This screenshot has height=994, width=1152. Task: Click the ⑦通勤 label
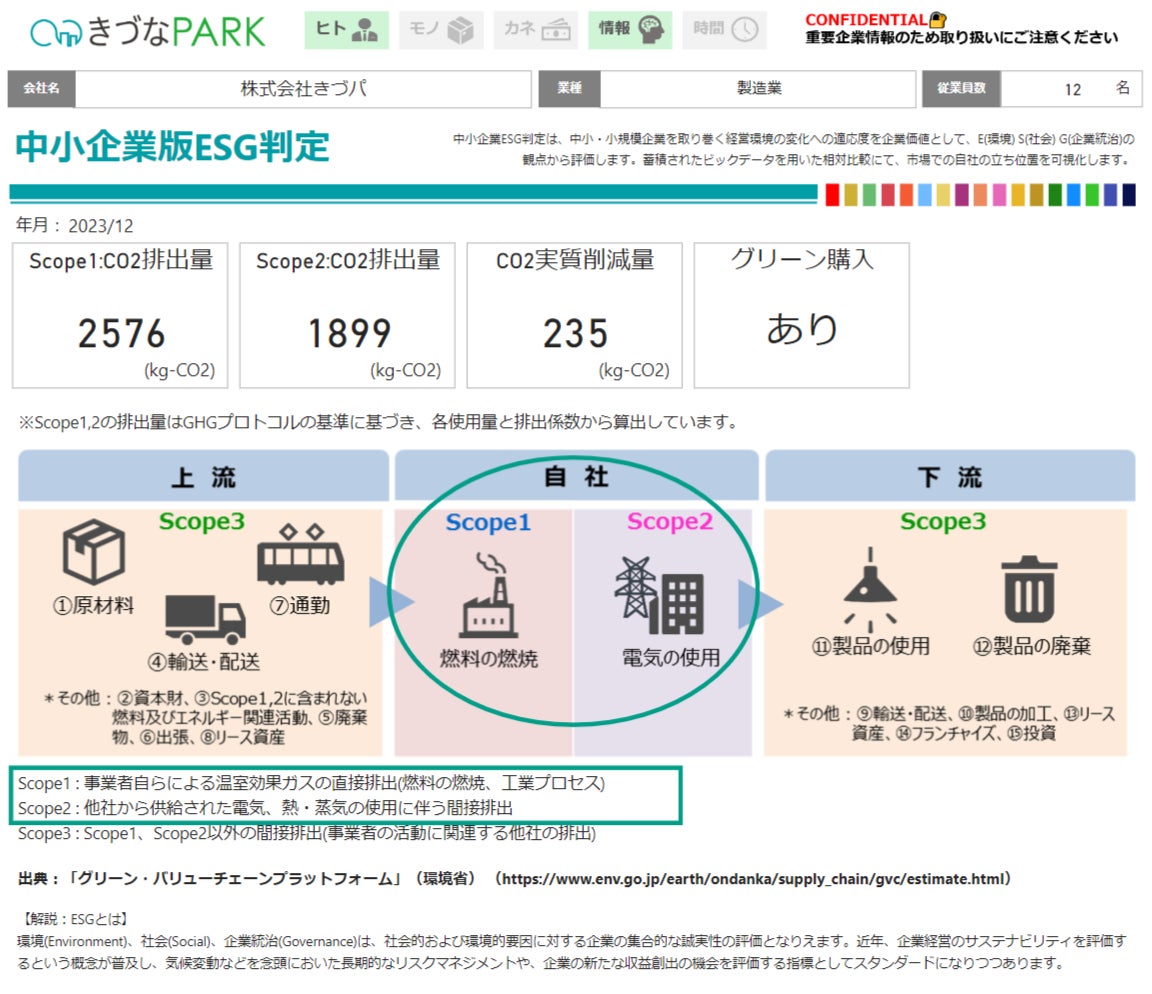click(300, 605)
